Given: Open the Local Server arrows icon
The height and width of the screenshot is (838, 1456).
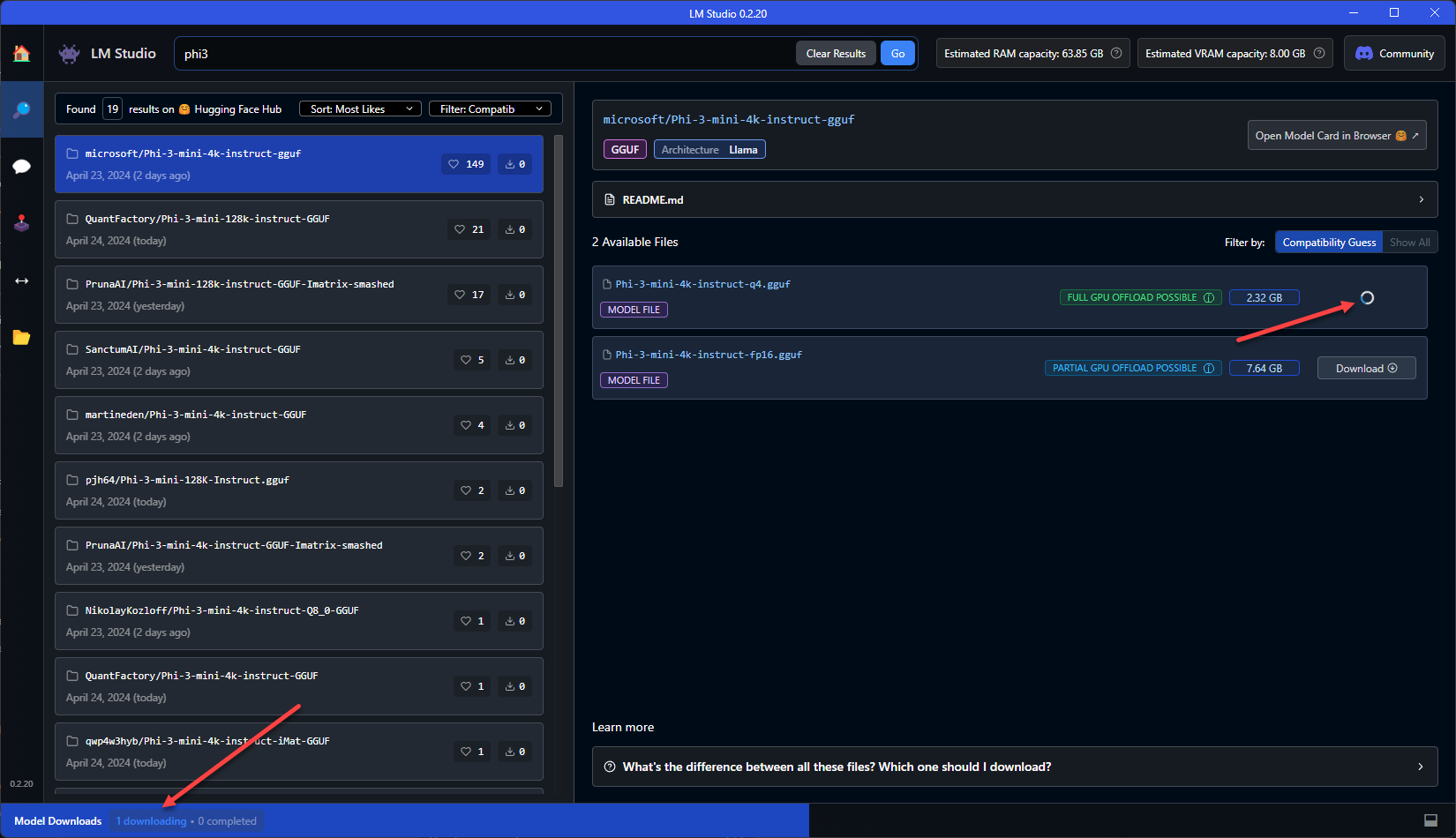Looking at the screenshot, I should point(21,281).
